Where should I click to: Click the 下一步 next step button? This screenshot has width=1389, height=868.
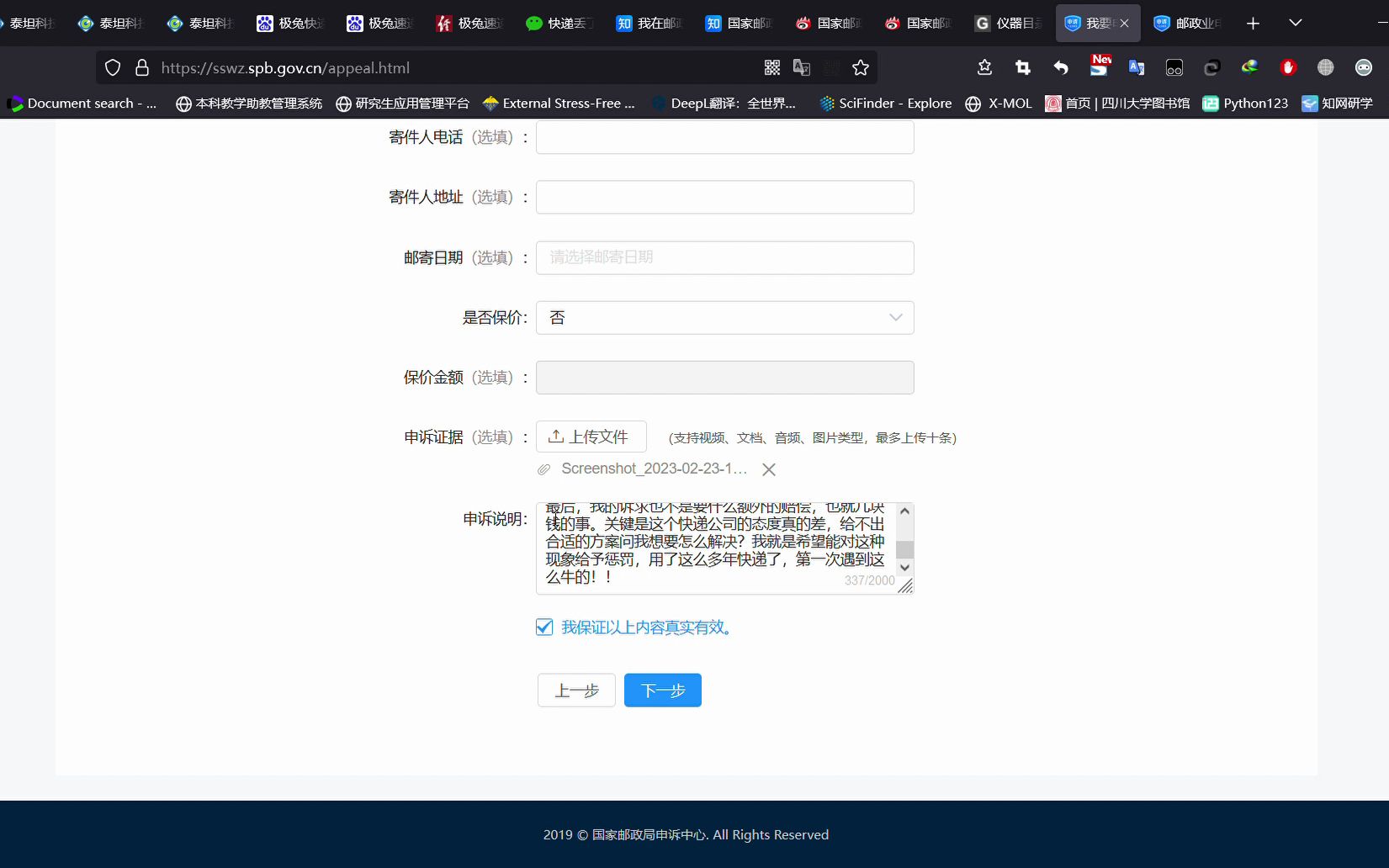(663, 691)
